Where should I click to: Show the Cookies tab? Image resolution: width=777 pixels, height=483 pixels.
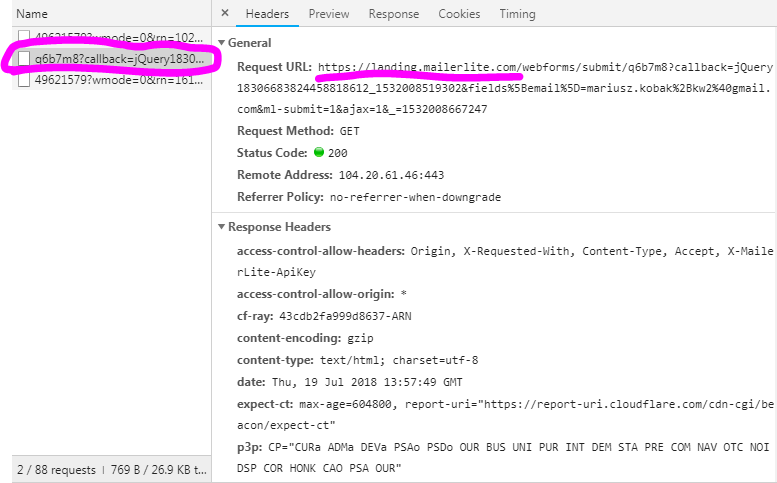click(459, 14)
